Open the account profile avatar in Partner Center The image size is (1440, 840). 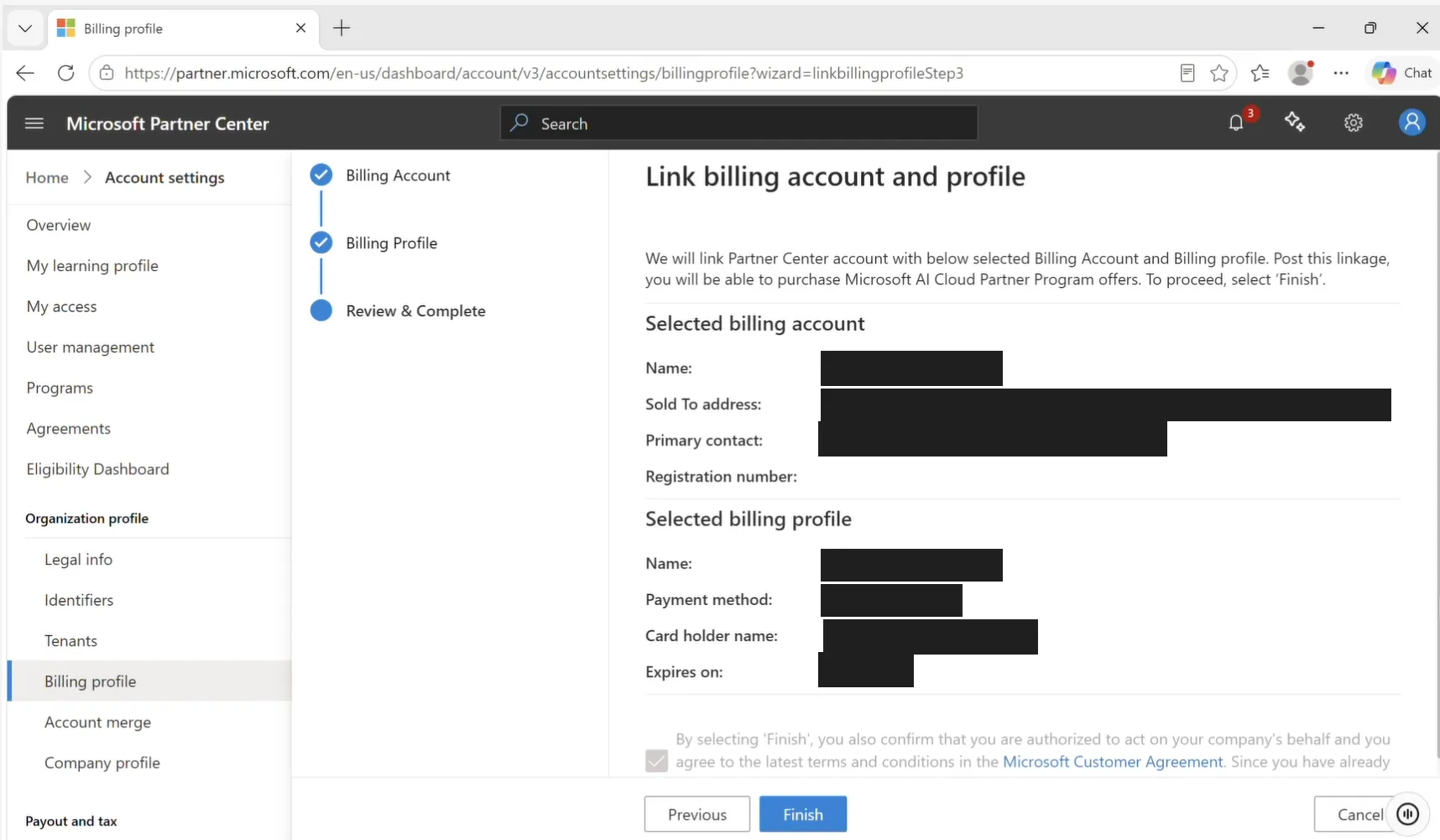click(1412, 123)
